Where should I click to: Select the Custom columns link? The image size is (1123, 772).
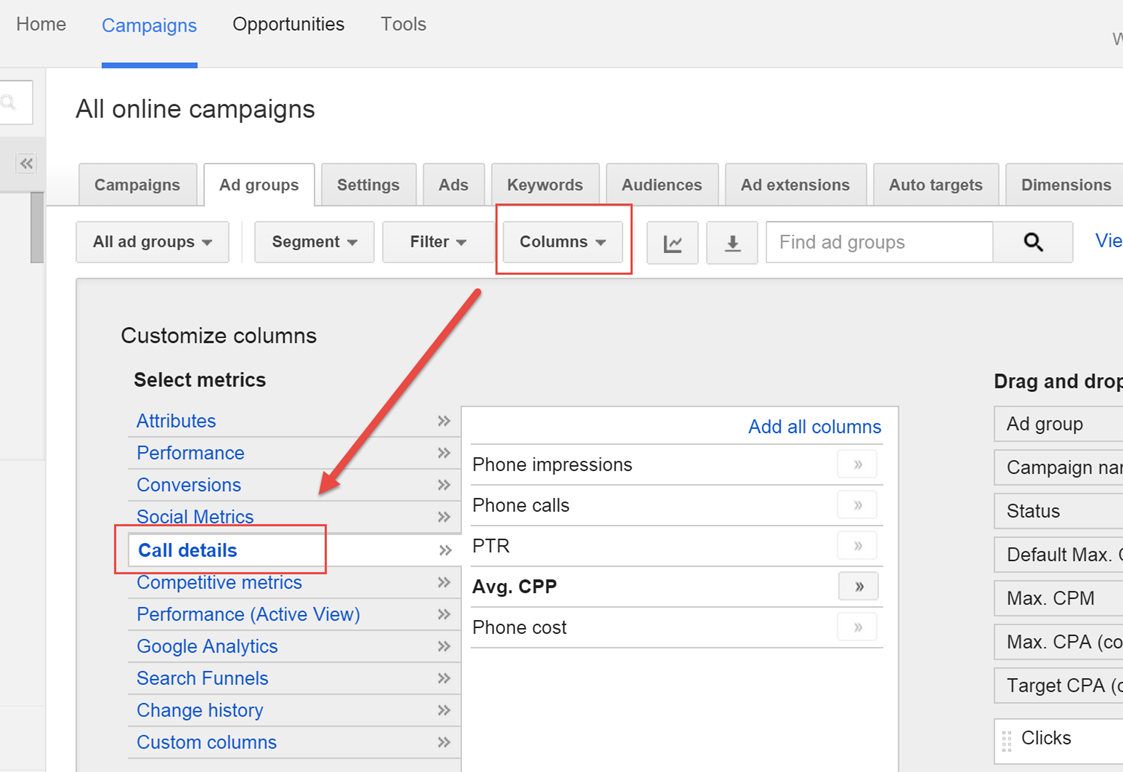click(206, 742)
